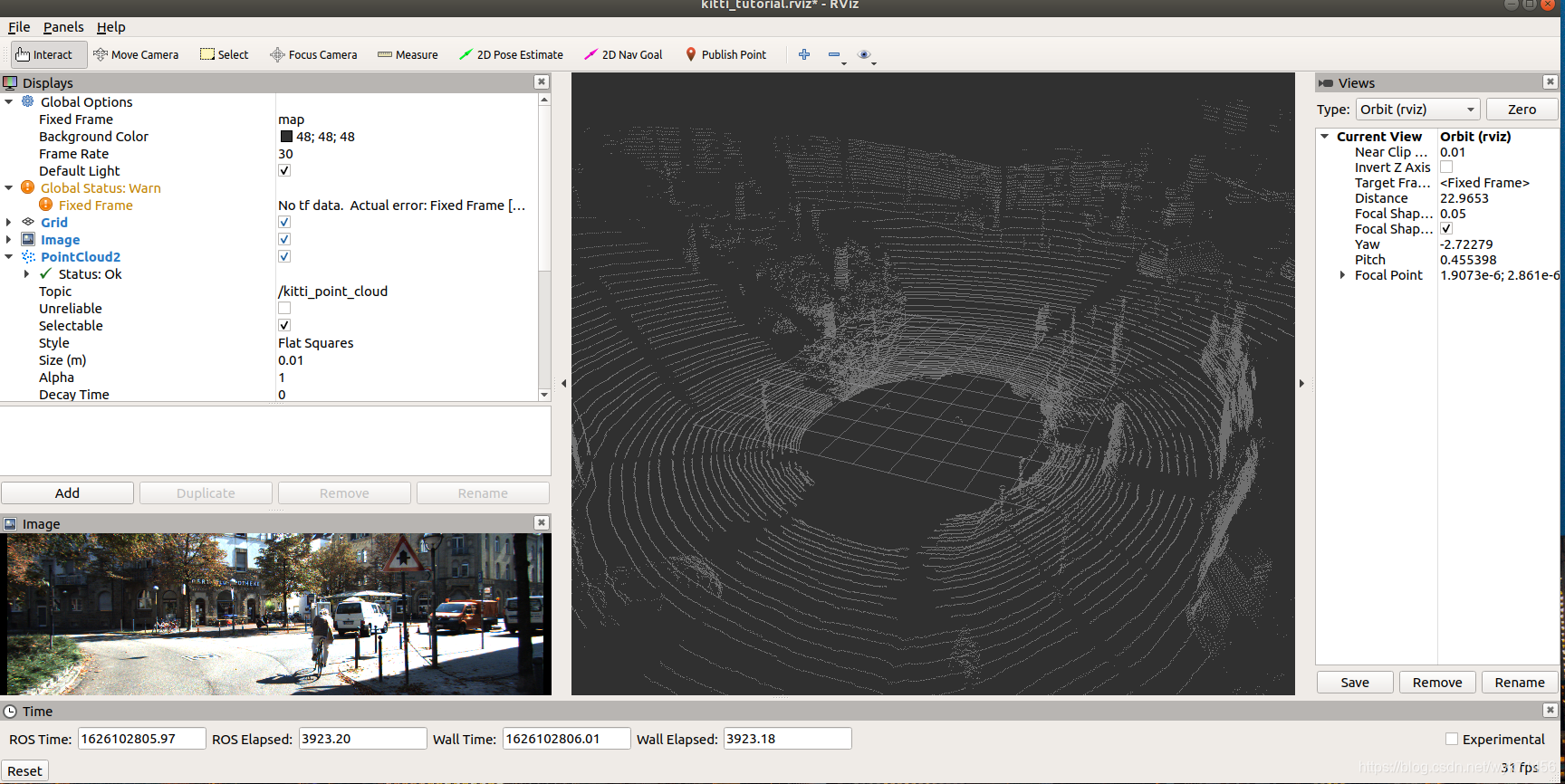Viewport: 1565px width, 784px height.
Task: Click the Fixed Frame warning icon
Action: point(46,205)
